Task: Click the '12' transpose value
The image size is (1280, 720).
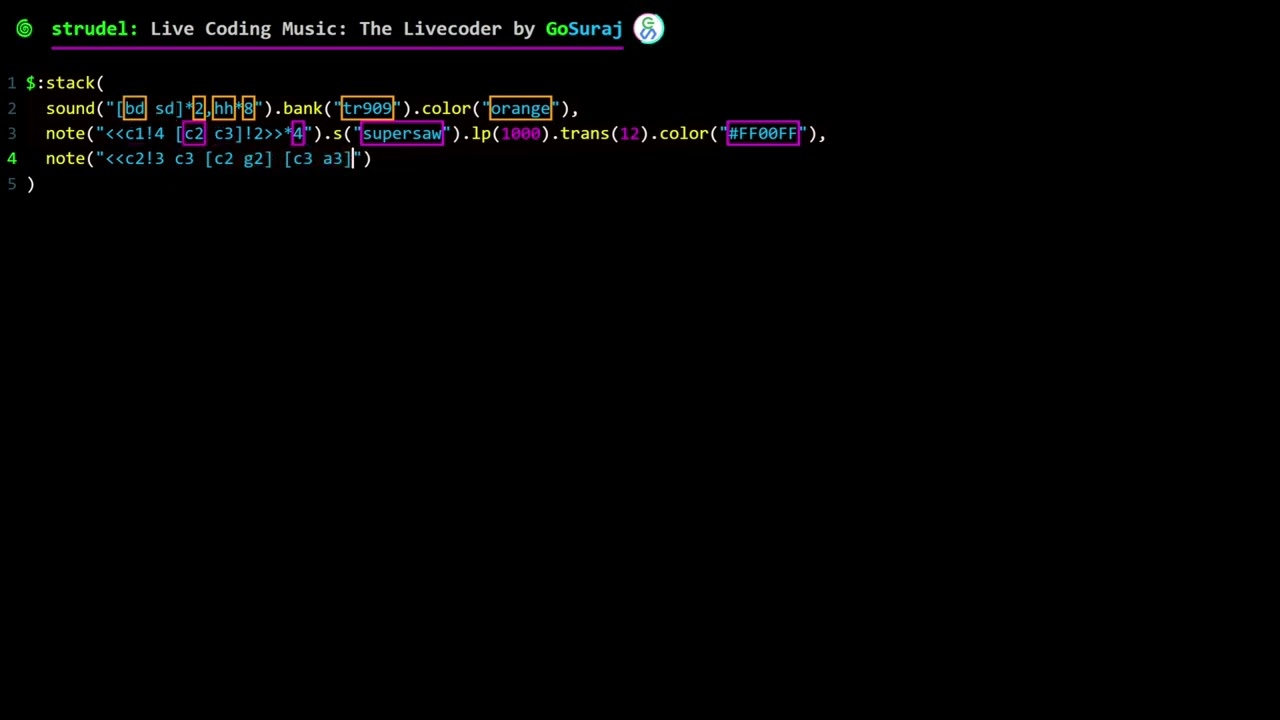Action: (x=629, y=133)
